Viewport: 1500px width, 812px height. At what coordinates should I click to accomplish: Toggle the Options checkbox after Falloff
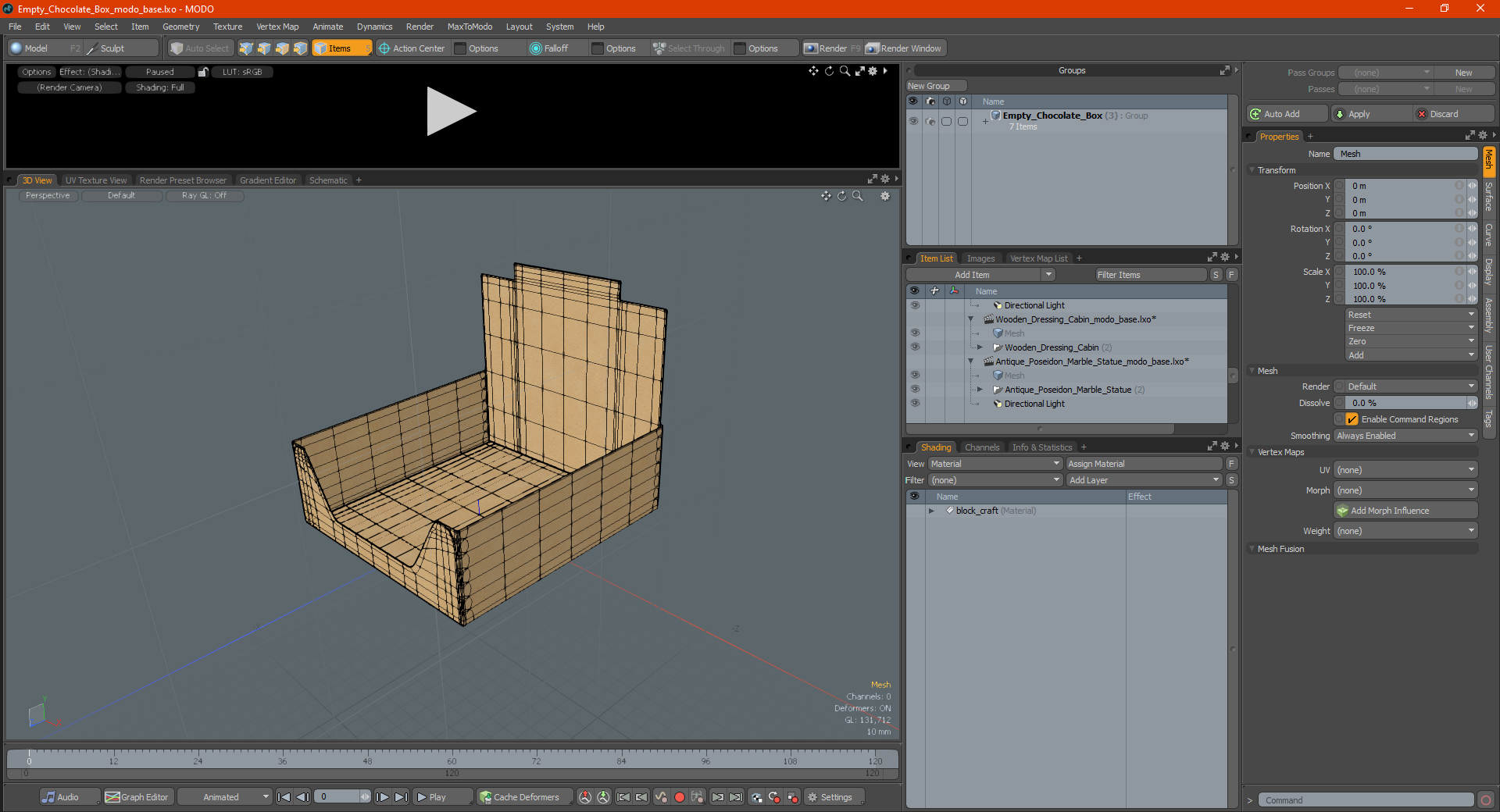[x=598, y=48]
